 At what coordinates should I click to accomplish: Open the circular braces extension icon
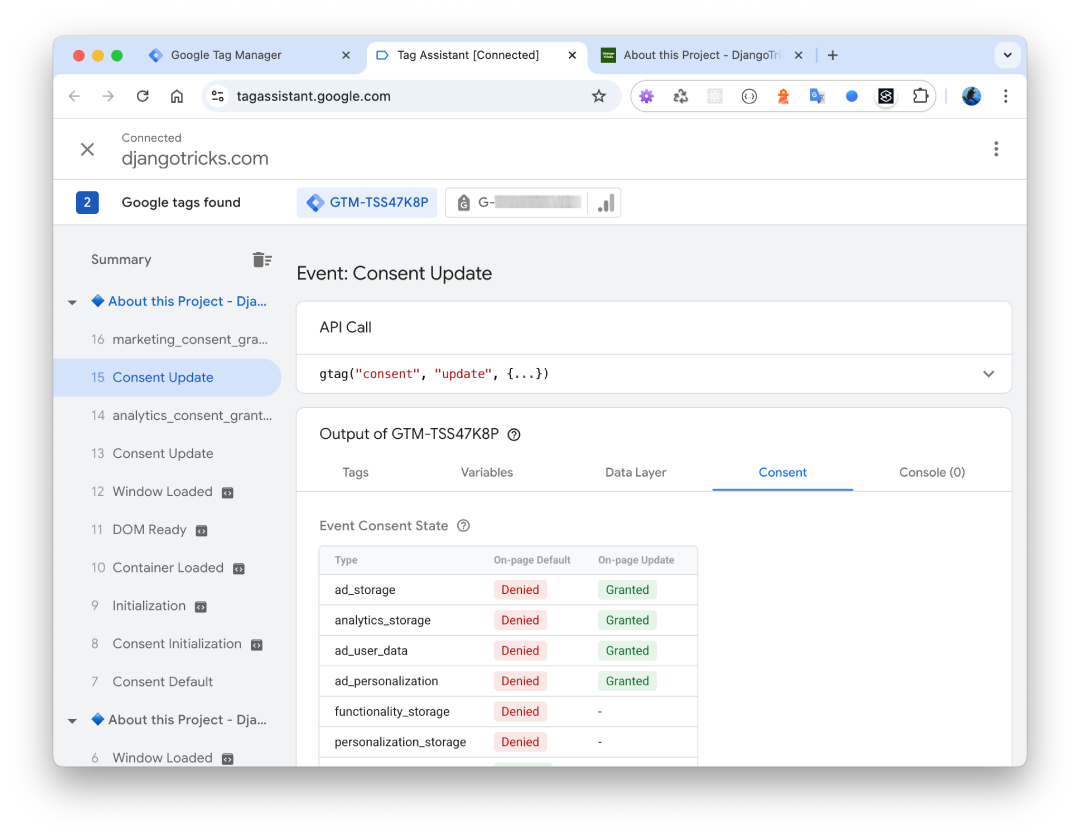749,96
